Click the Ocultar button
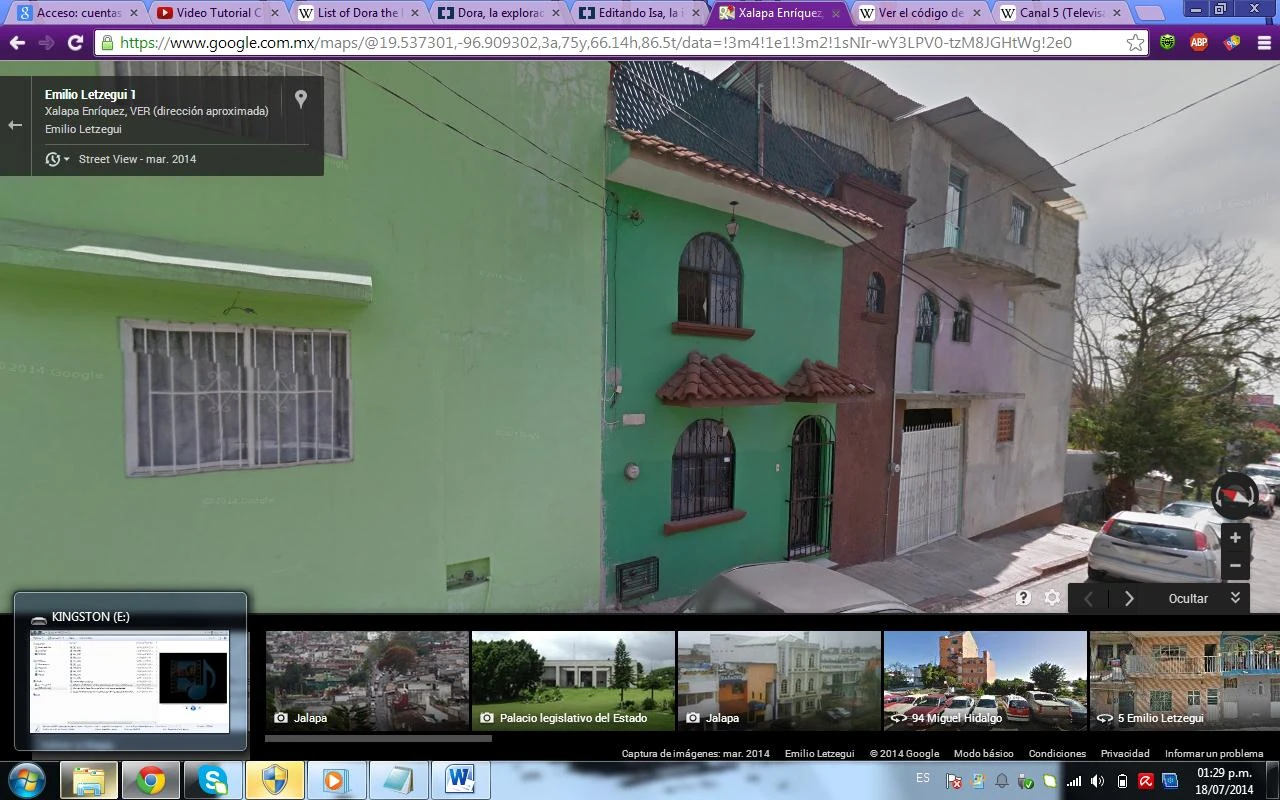Viewport: 1280px width, 800px height. click(1188, 598)
